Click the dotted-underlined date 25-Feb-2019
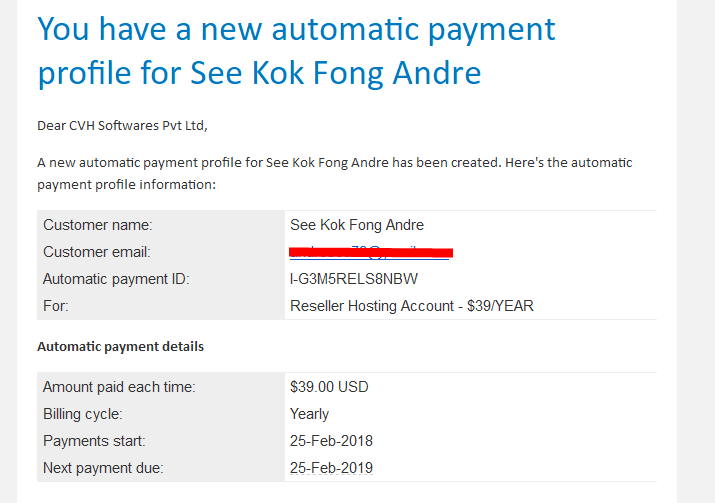Viewport: 715px width, 503px height. (332, 468)
